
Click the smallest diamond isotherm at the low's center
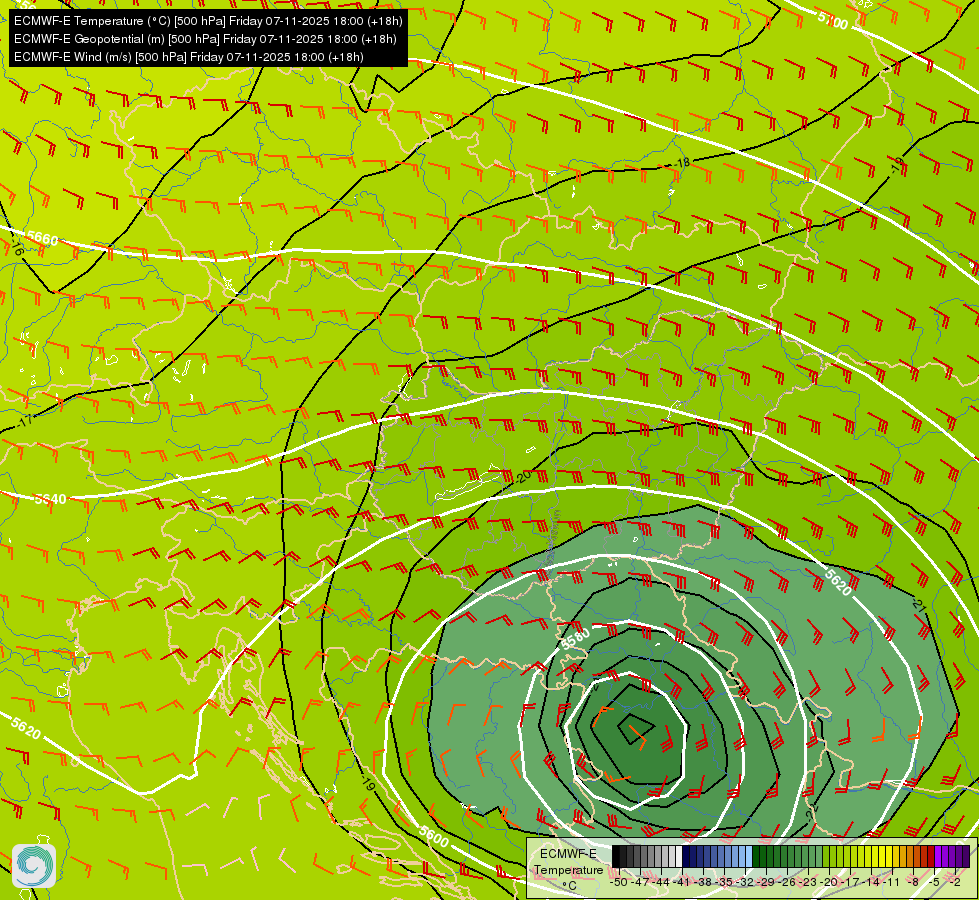pos(636,728)
